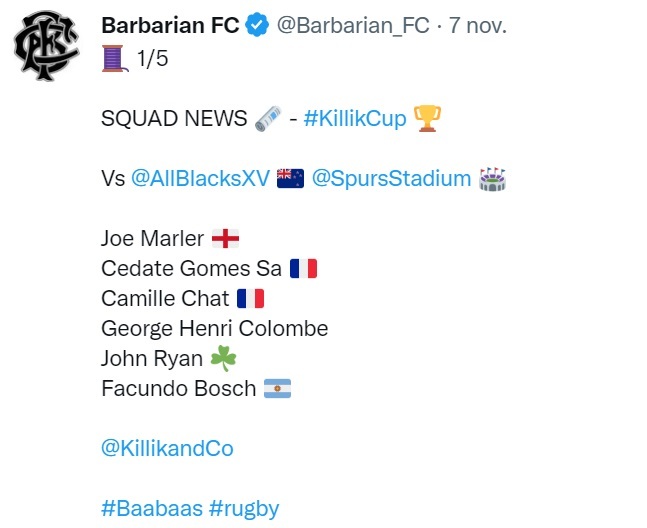Open the #Baabaas hashtag
The height and width of the screenshot is (528, 647).
(x=151, y=508)
